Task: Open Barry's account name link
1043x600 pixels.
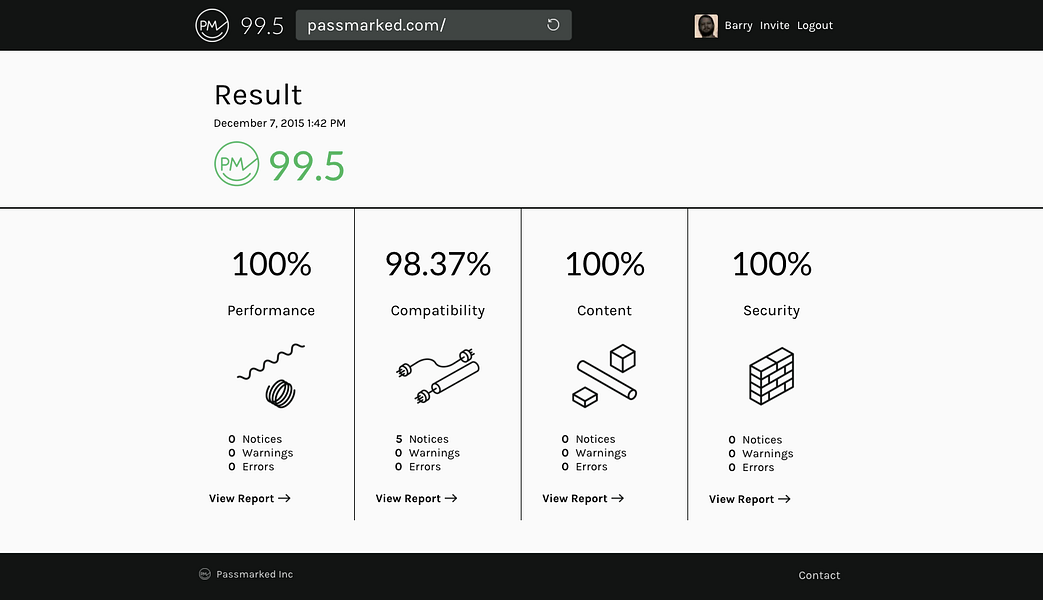Action: (x=738, y=25)
